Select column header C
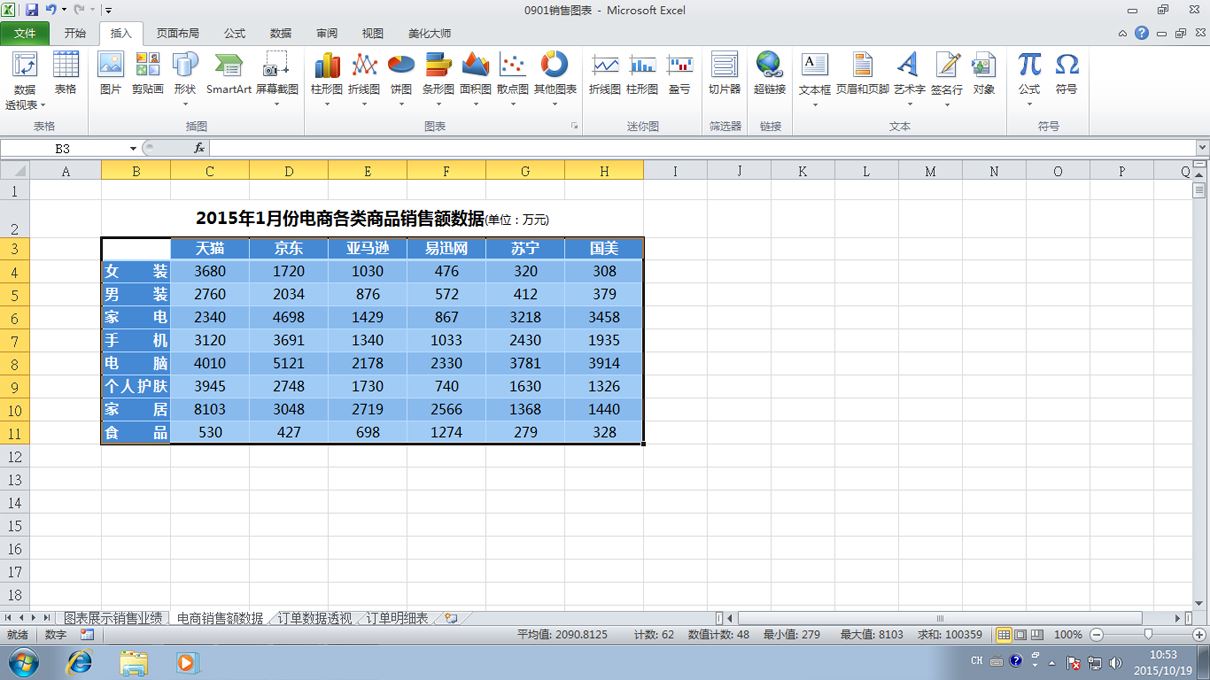This screenshot has width=1210, height=680. (x=209, y=171)
